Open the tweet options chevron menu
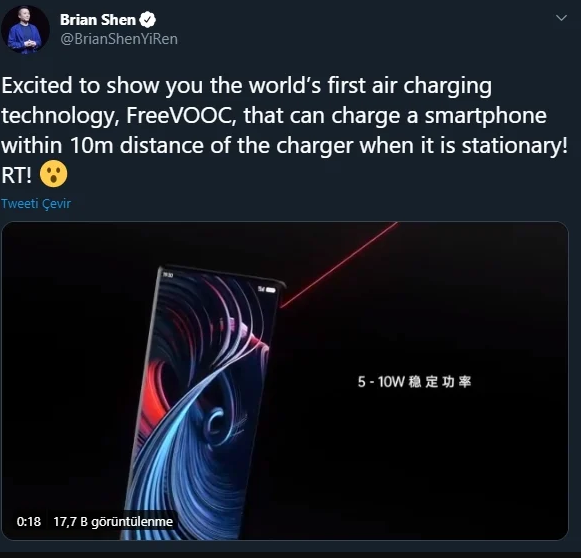The image size is (581, 558). coord(561,17)
